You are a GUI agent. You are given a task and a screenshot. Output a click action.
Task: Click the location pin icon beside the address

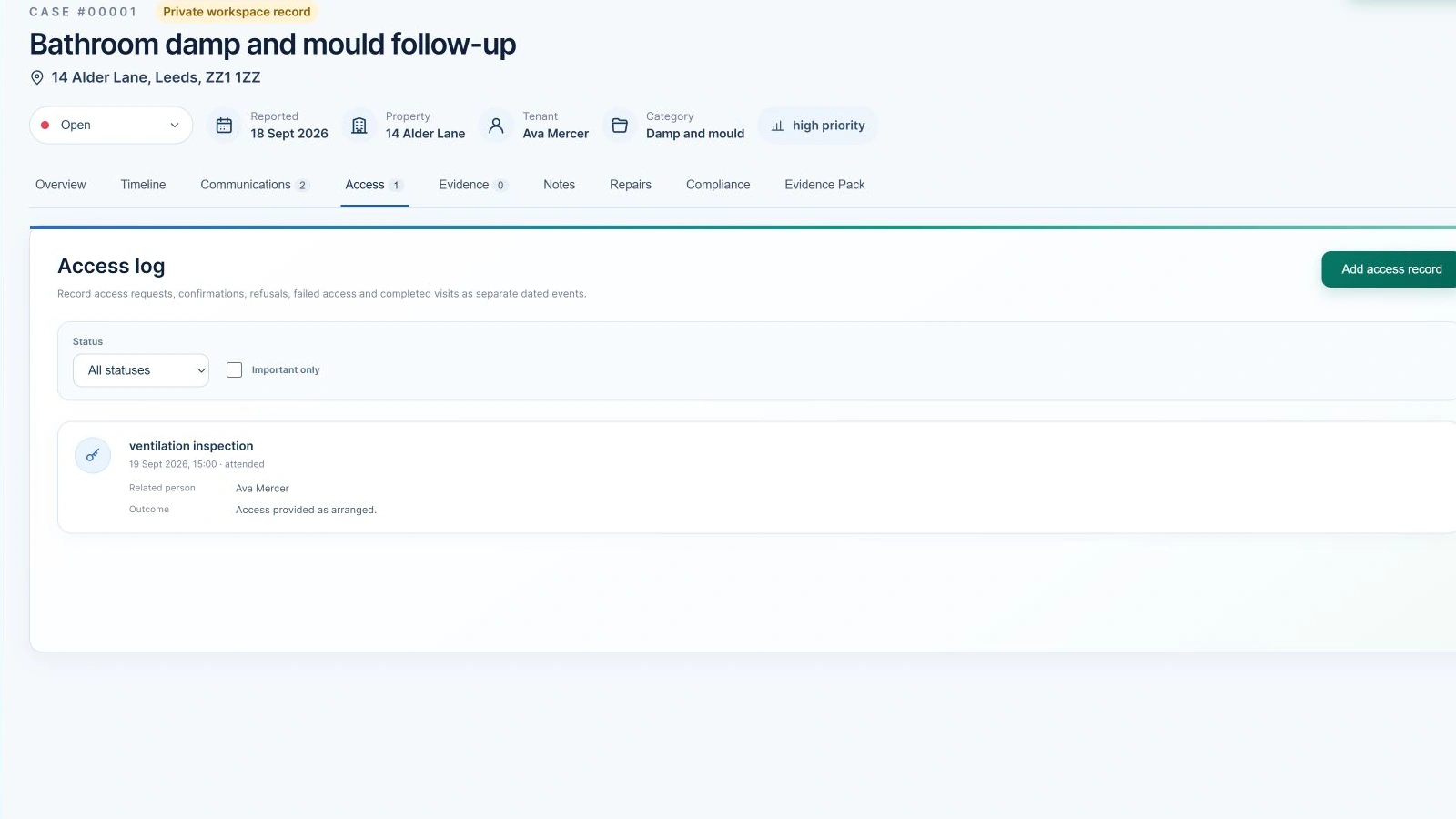pos(37,77)
